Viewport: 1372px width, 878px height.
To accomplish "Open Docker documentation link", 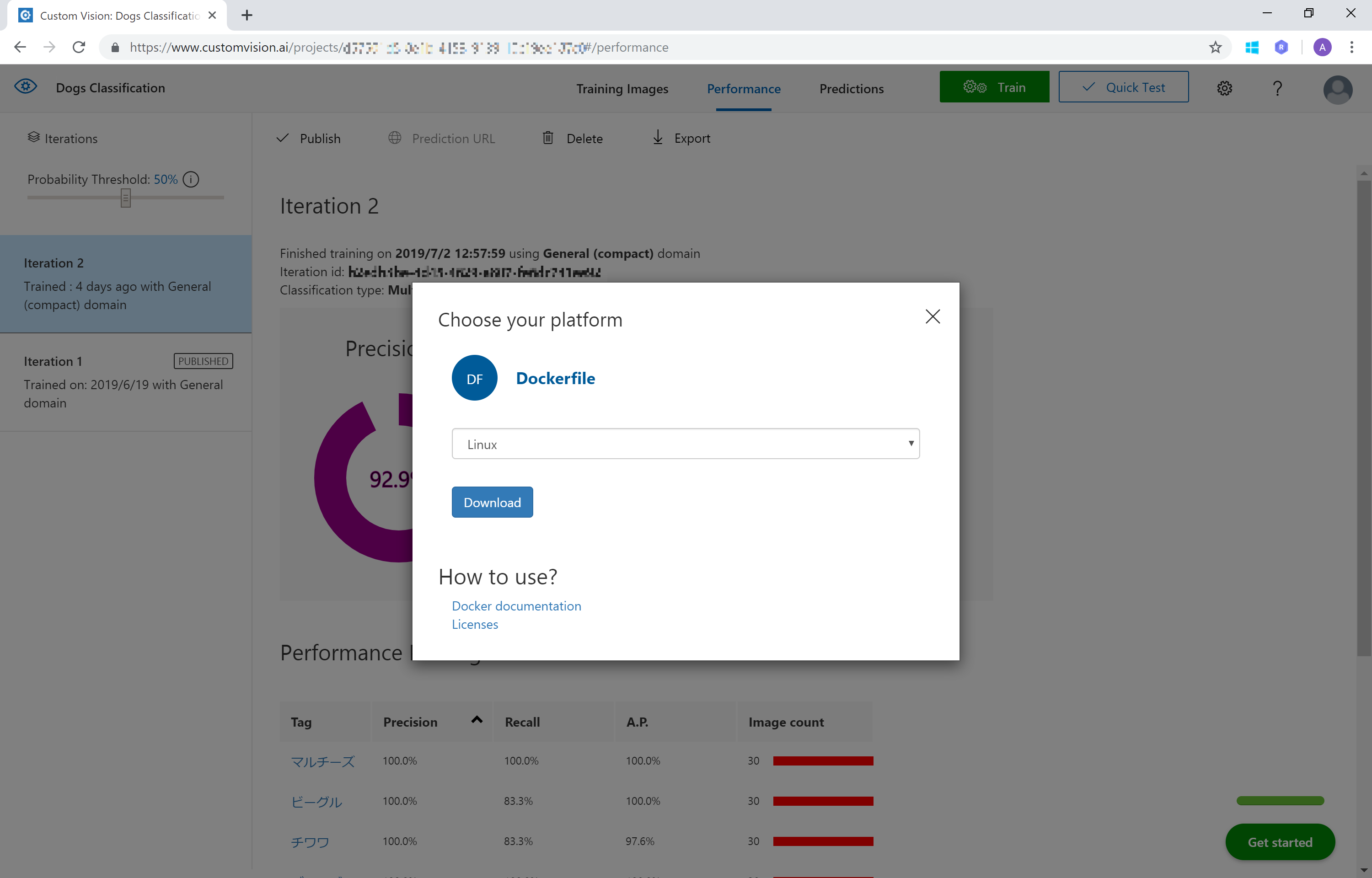I will [516, 606].
